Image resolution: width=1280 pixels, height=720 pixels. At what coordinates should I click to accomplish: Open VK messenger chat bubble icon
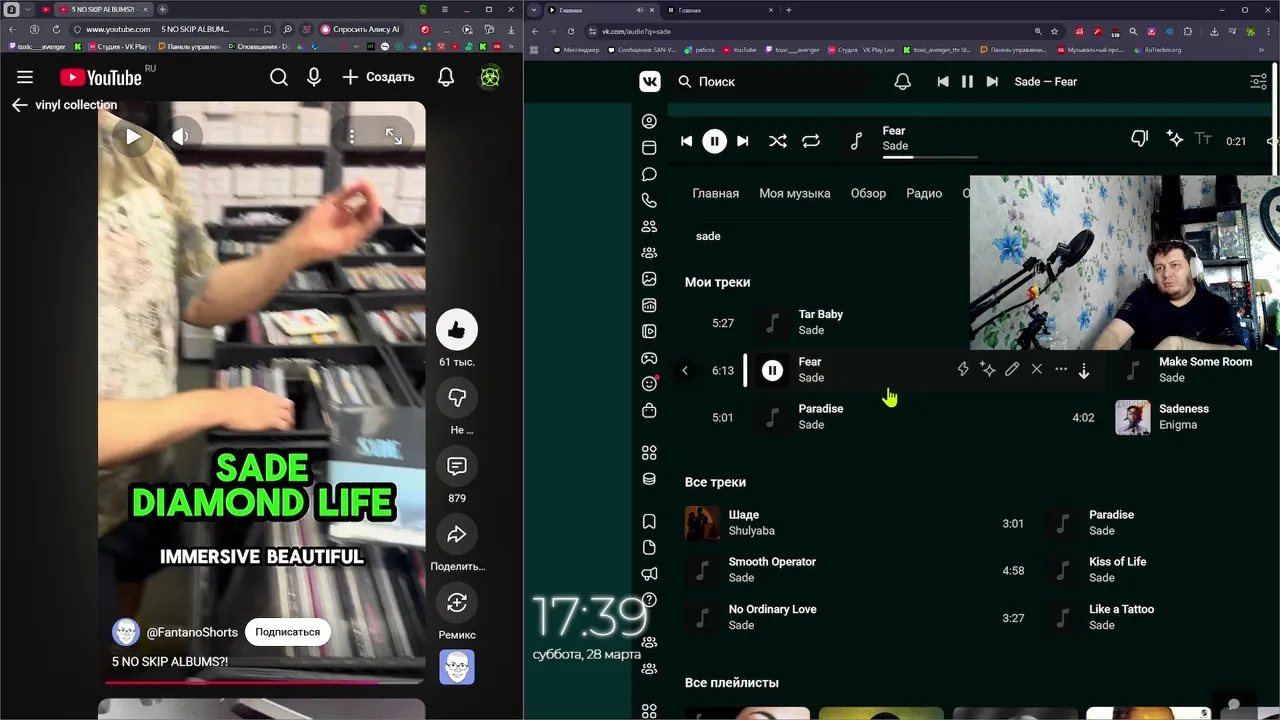pos(649,174)
